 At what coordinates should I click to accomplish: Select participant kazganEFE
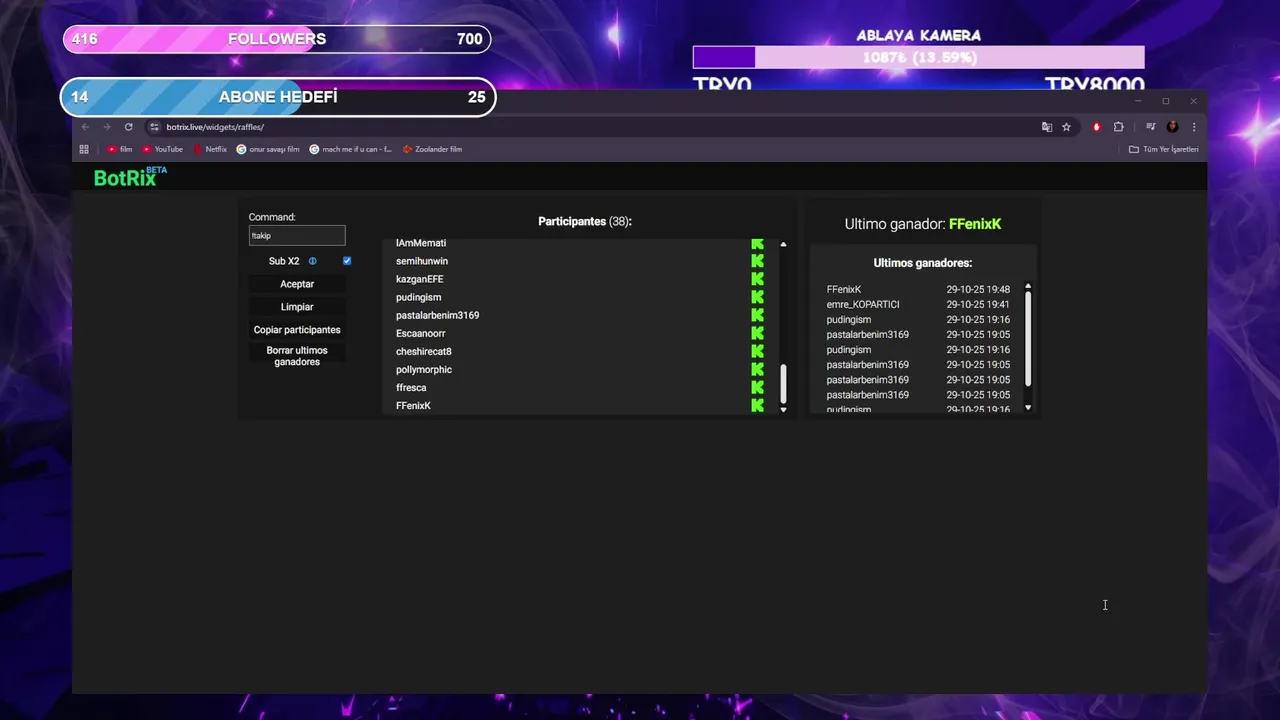(x=419, y=279)
